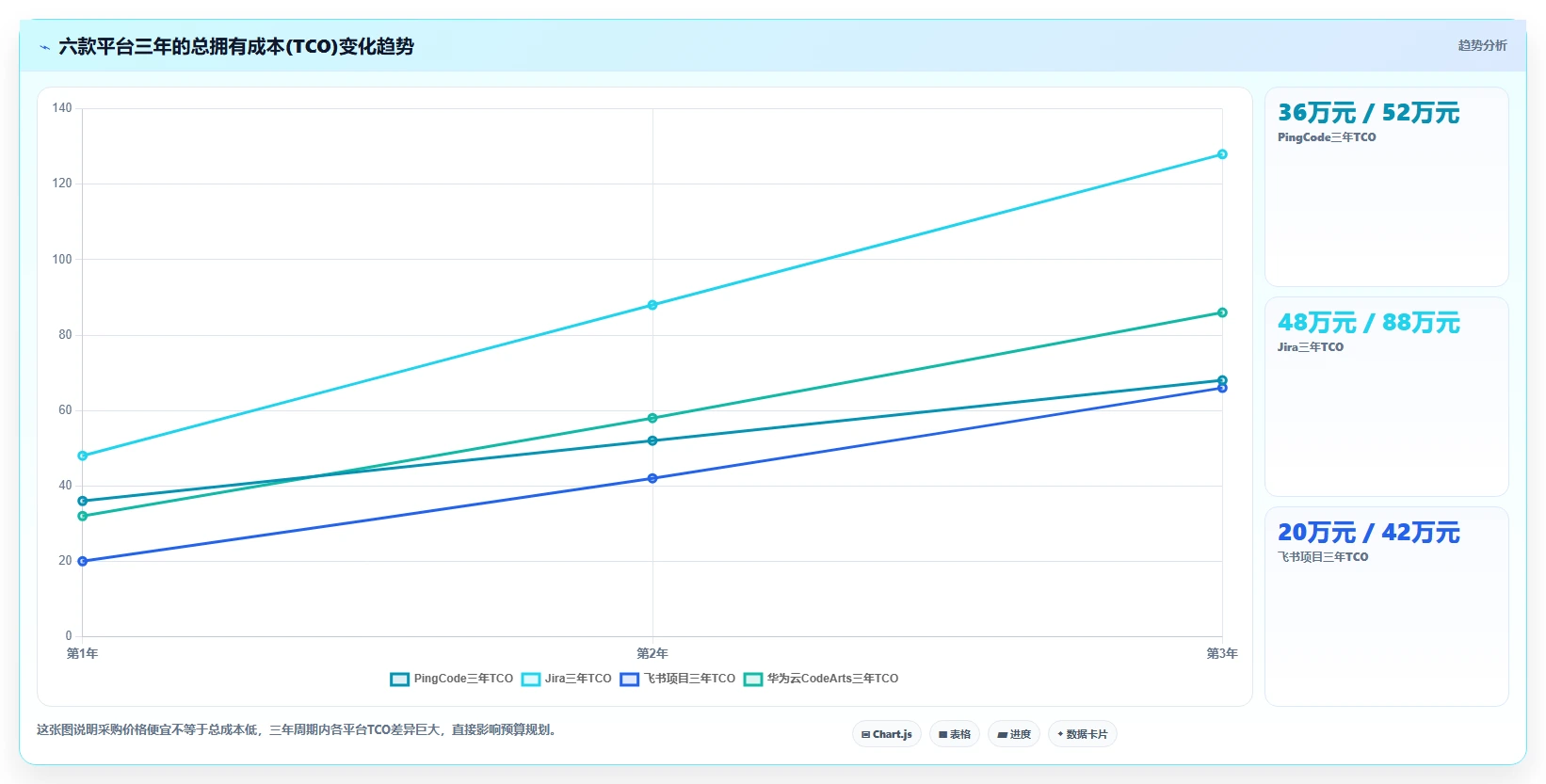Toggle 华为云CodeArts三年TCO legend swatch
Image resolution: width=1546 pixels, height=784 pixels.
(x=753, y=680)
